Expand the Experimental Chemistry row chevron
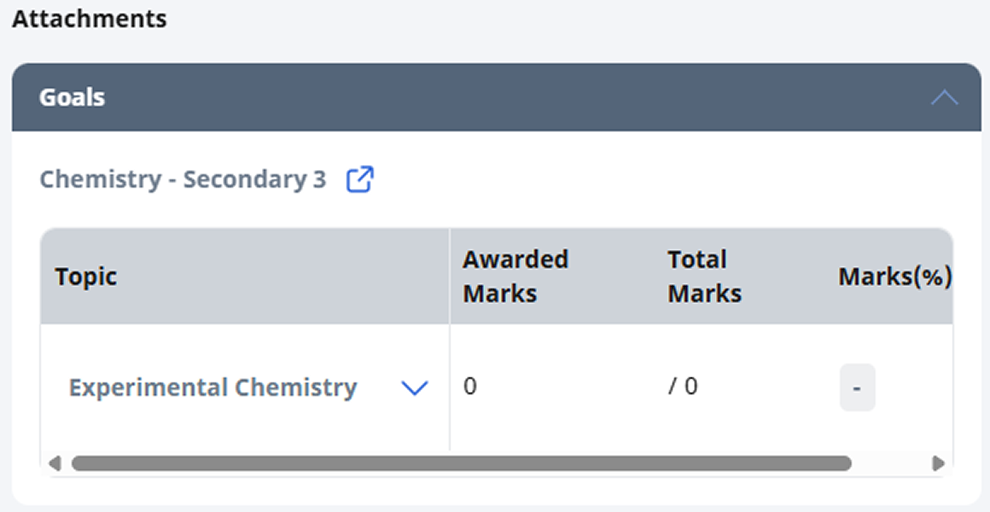Viewport: 990px width, 512px height. 415,388
